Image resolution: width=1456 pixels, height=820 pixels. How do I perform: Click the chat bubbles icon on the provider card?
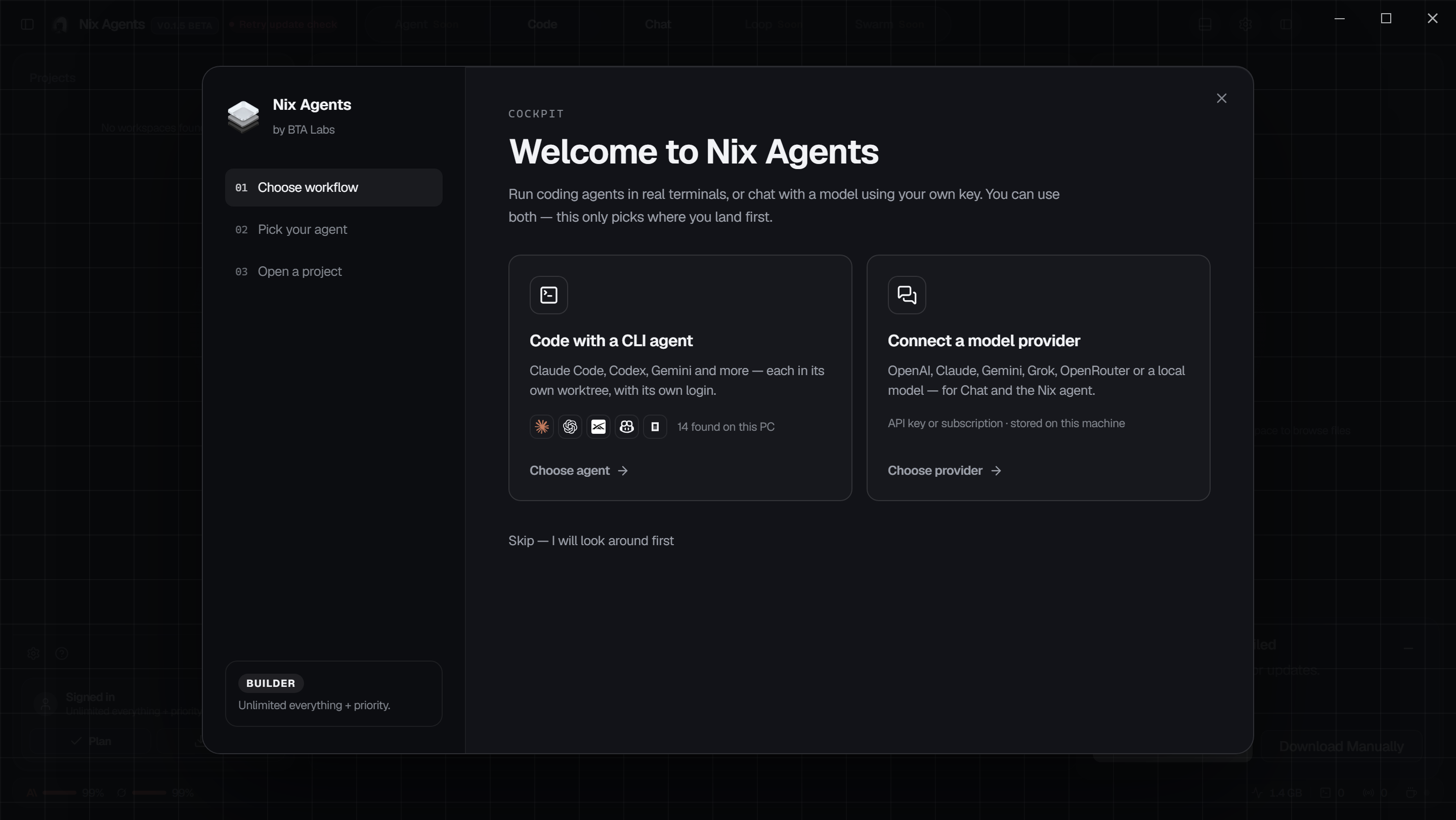[x=907, y=295]
